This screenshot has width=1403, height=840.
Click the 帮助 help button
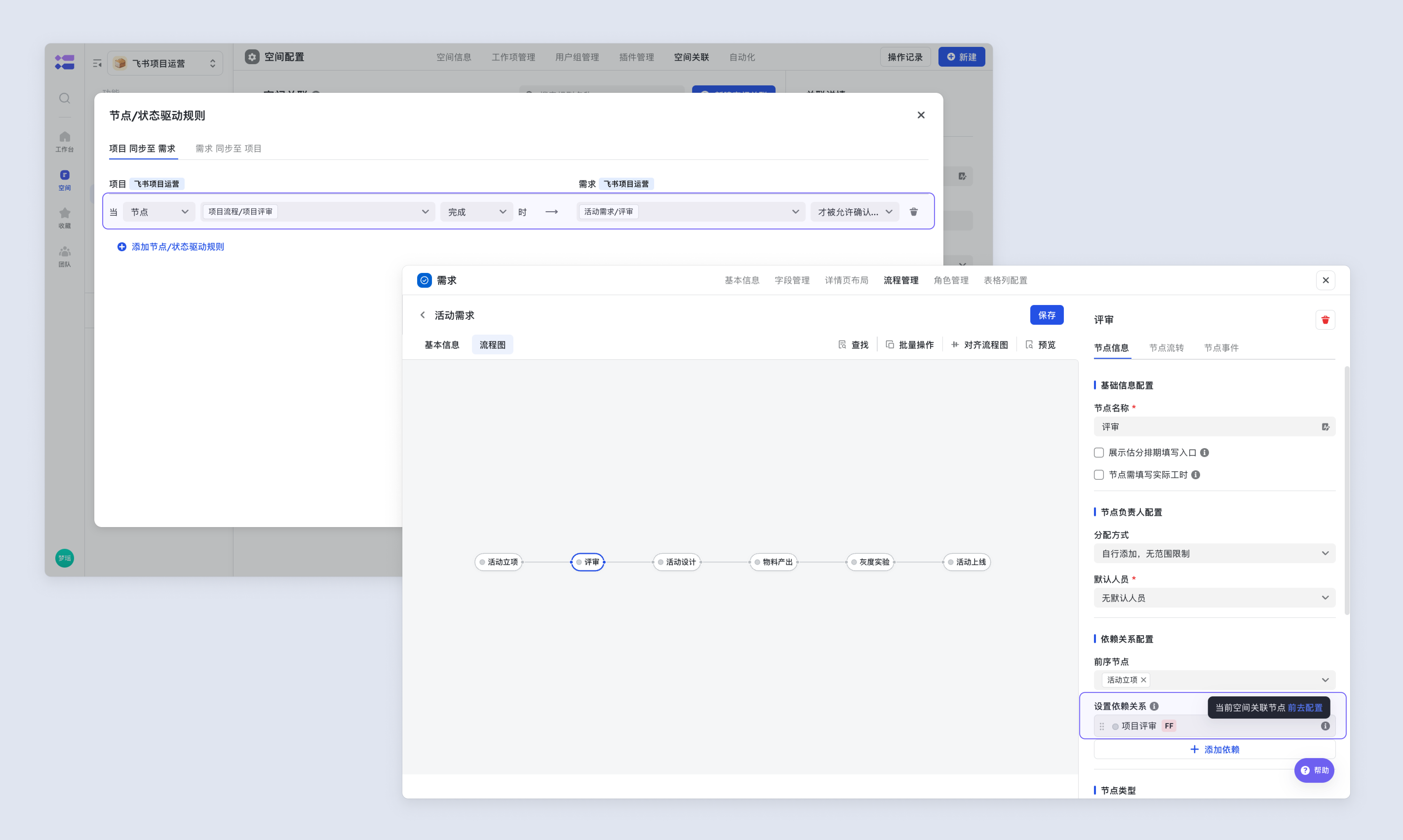pyautogui.click(x=1314, y=770)
